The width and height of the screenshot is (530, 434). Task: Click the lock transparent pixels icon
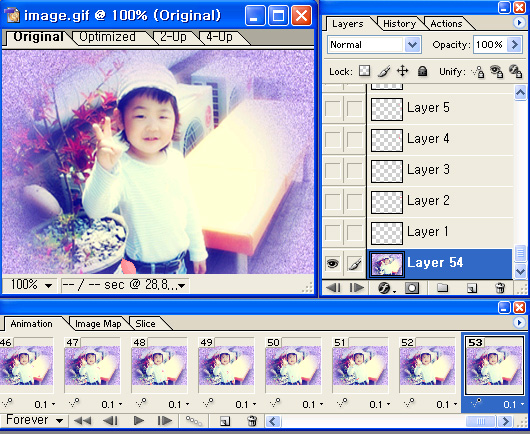[x=364, y=71]
